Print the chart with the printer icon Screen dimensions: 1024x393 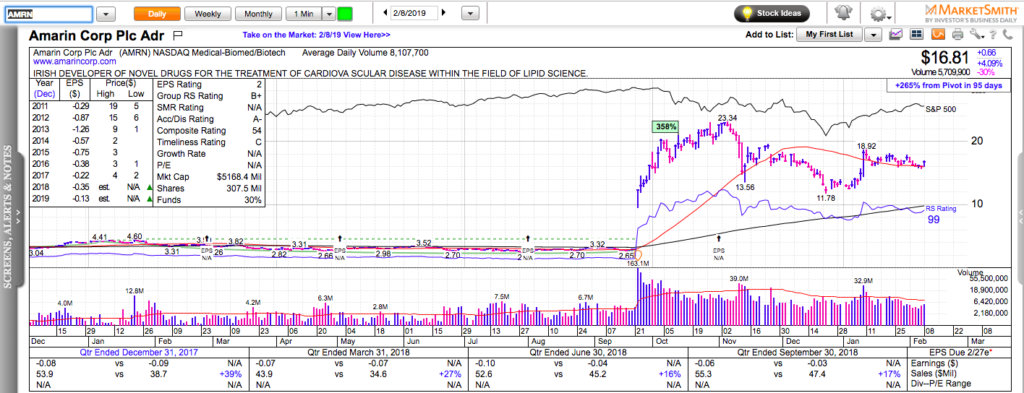[x=957, y=35]
